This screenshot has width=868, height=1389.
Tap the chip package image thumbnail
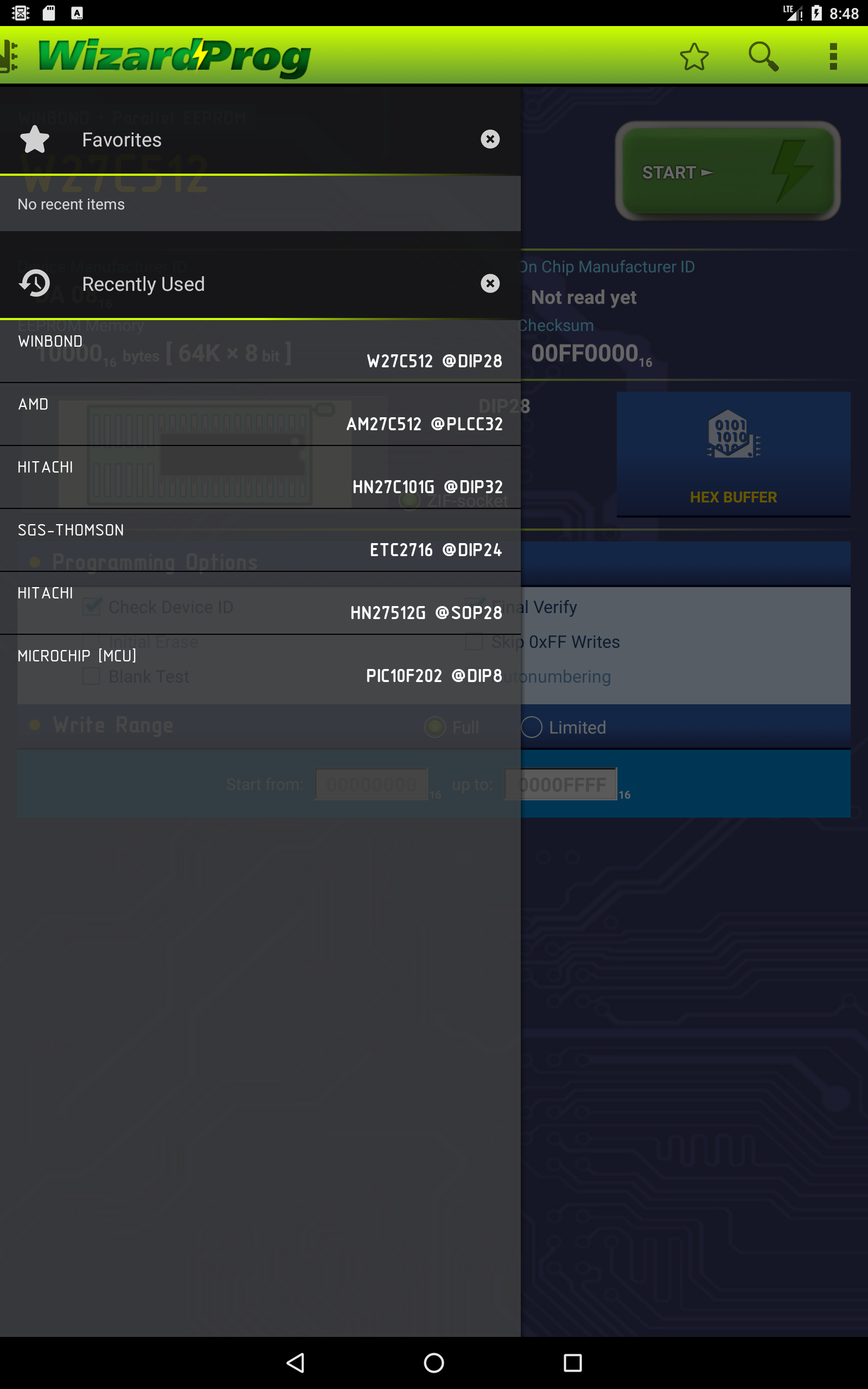(205, 454)
